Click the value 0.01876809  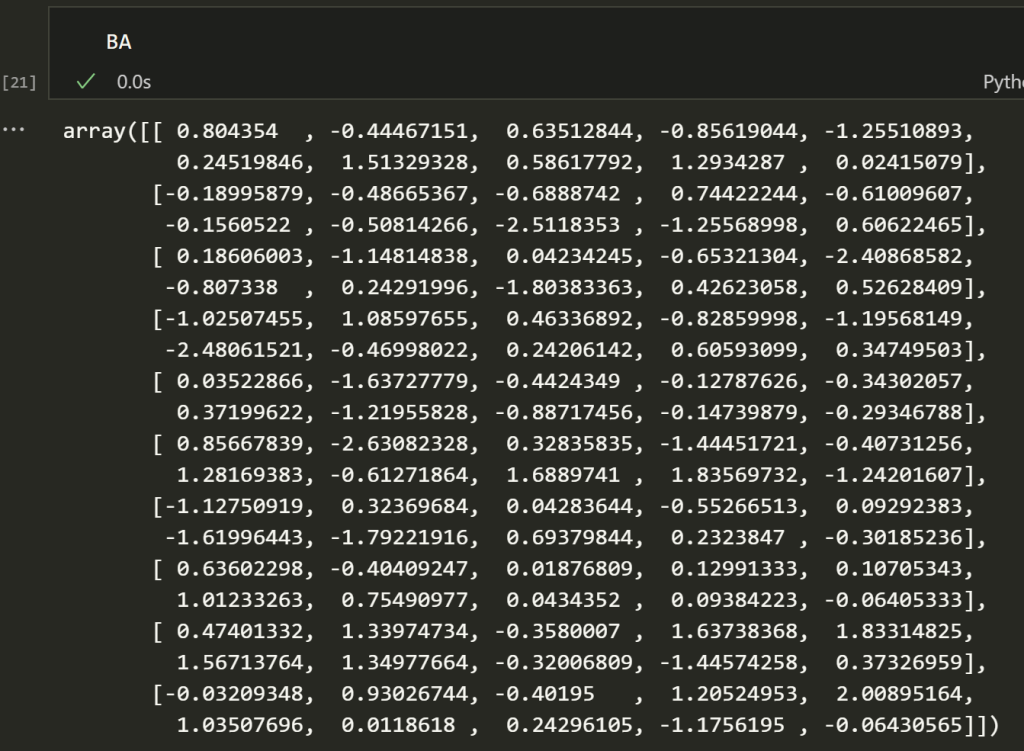[569, 570]
